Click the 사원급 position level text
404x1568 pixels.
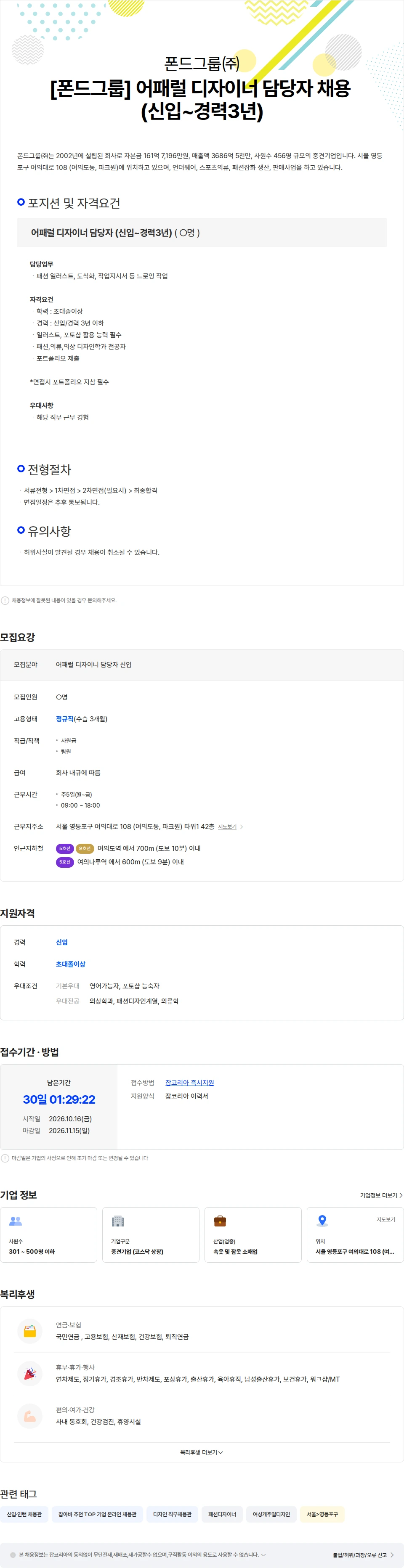click(x=69, y=741)
